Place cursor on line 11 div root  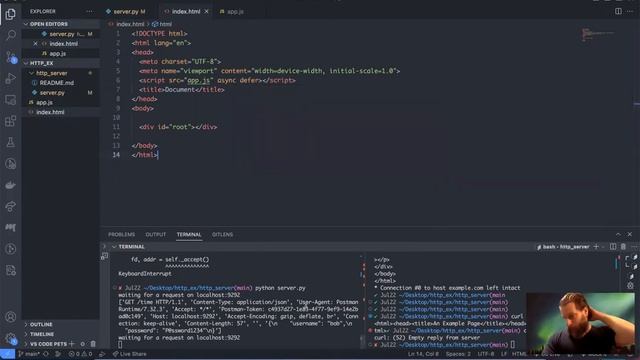click(178, 127)
